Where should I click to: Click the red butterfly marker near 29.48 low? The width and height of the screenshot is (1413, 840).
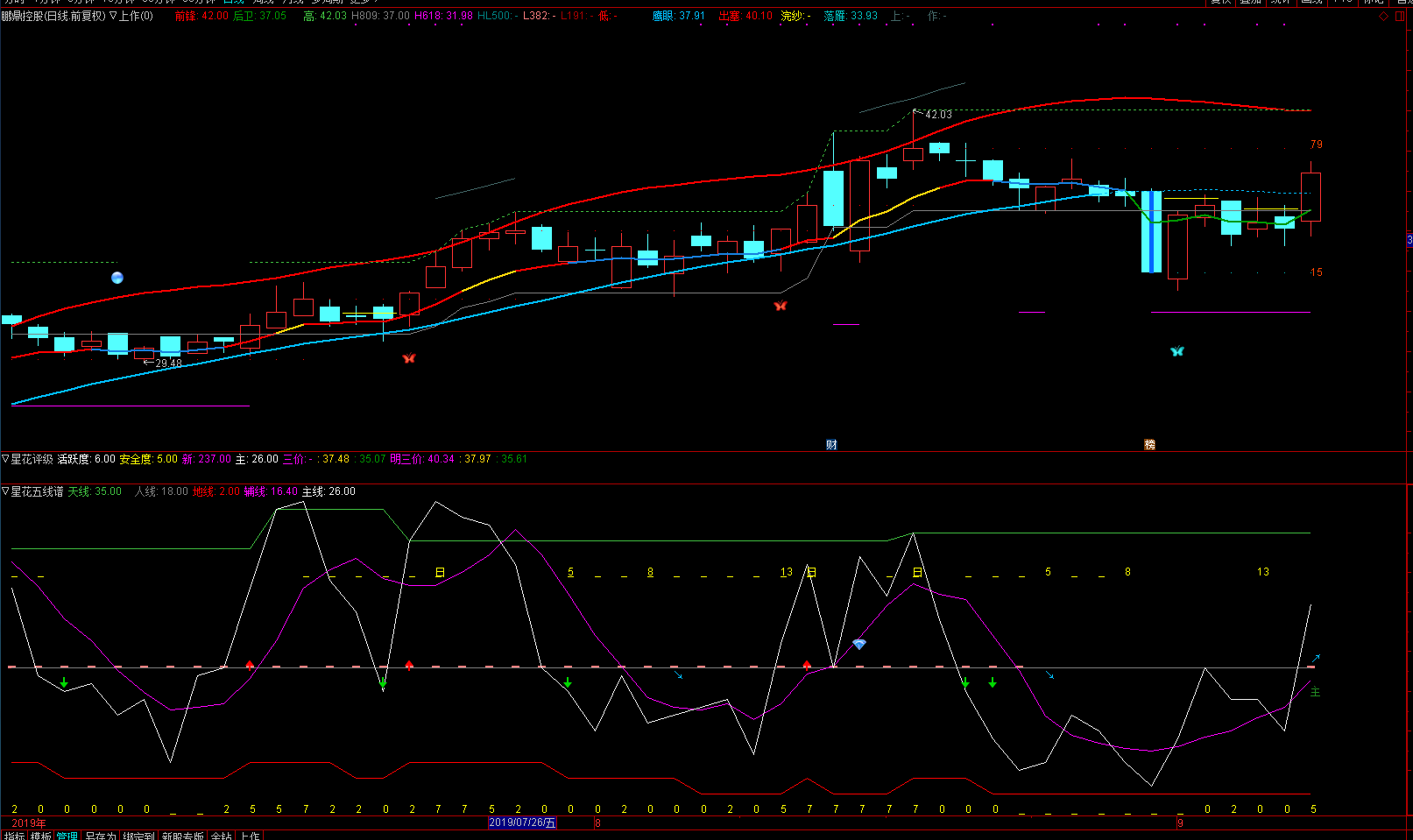tap(409, 358)
